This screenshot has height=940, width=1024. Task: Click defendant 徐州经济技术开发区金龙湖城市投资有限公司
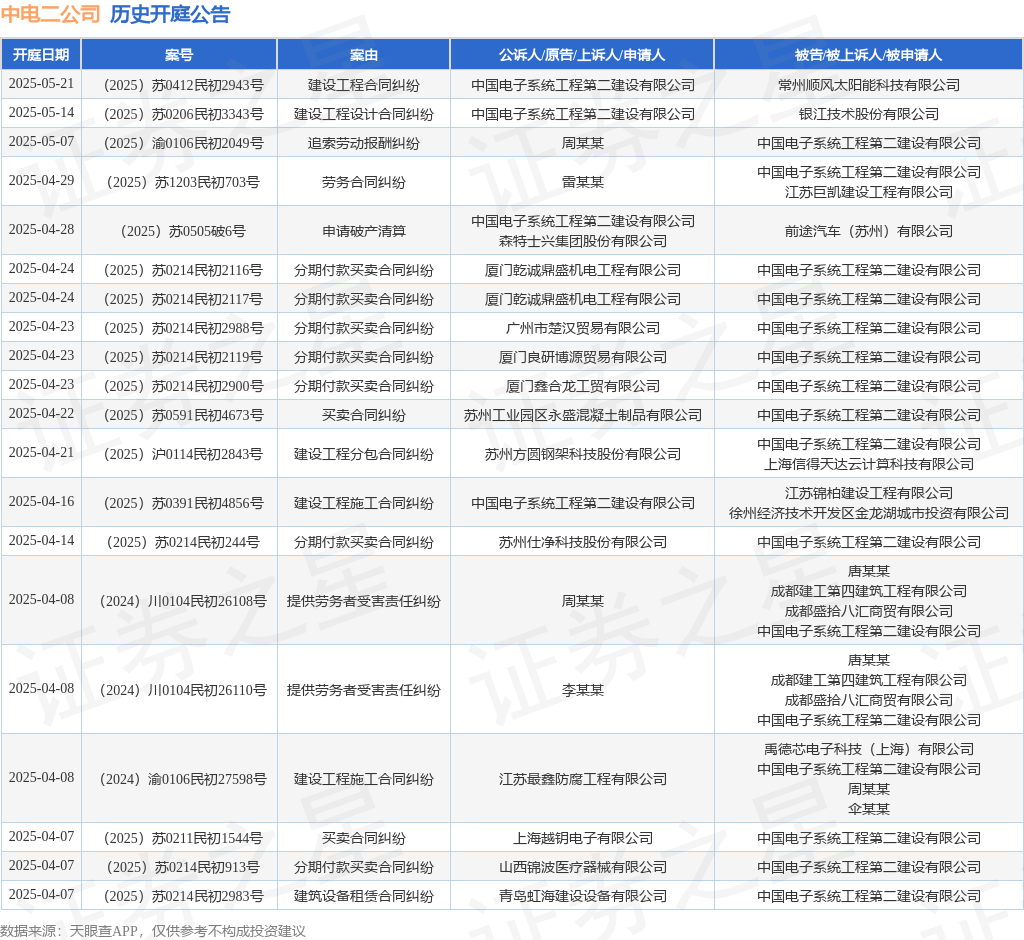pos(869,513)
